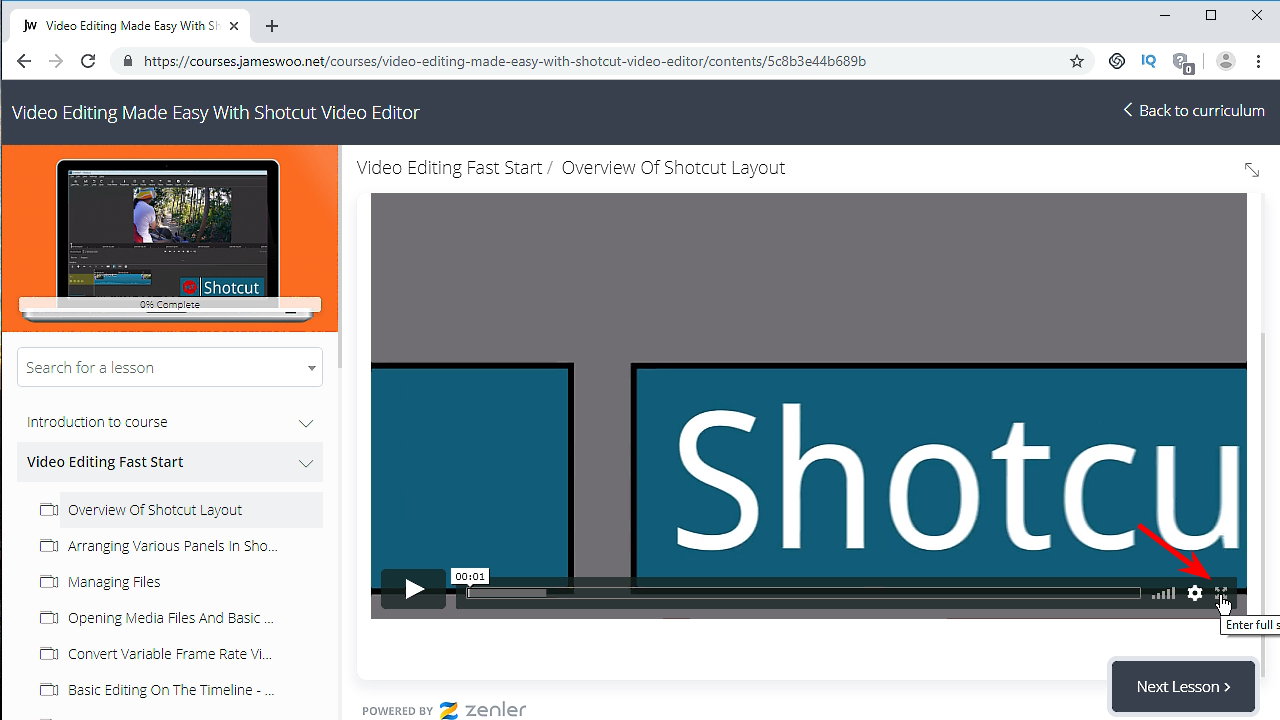Click video icon beside Basic Editing On The Timeline
Viewport: 1280px width, 720px height.
(49, 690)
